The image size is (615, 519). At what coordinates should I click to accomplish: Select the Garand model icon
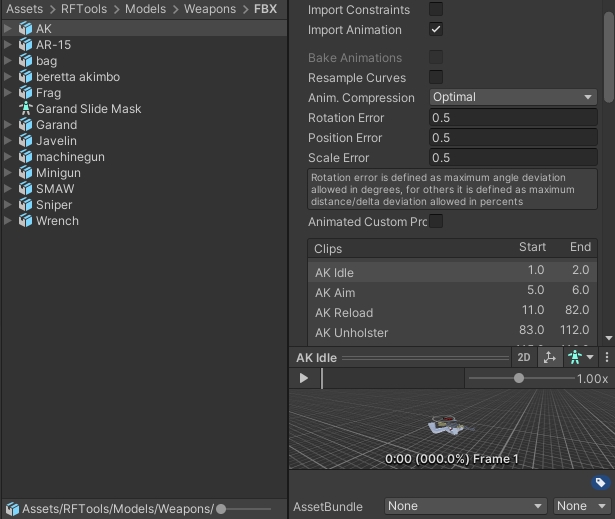click(25, 125)
